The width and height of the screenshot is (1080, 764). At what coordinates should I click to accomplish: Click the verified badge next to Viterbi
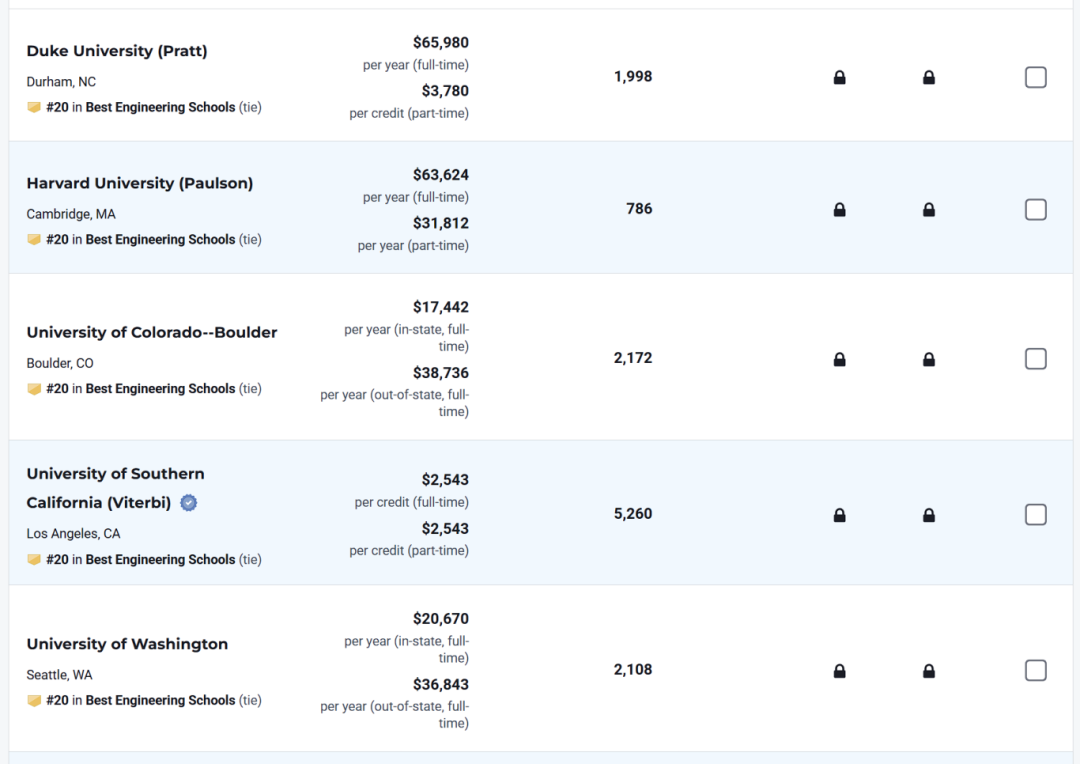(x=189, y=503)
